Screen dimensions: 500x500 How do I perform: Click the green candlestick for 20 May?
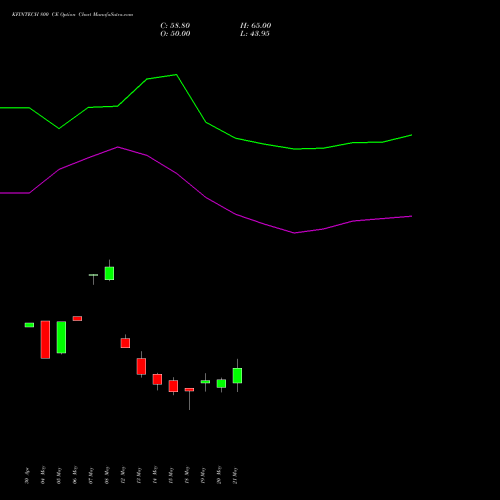[221, 384]
